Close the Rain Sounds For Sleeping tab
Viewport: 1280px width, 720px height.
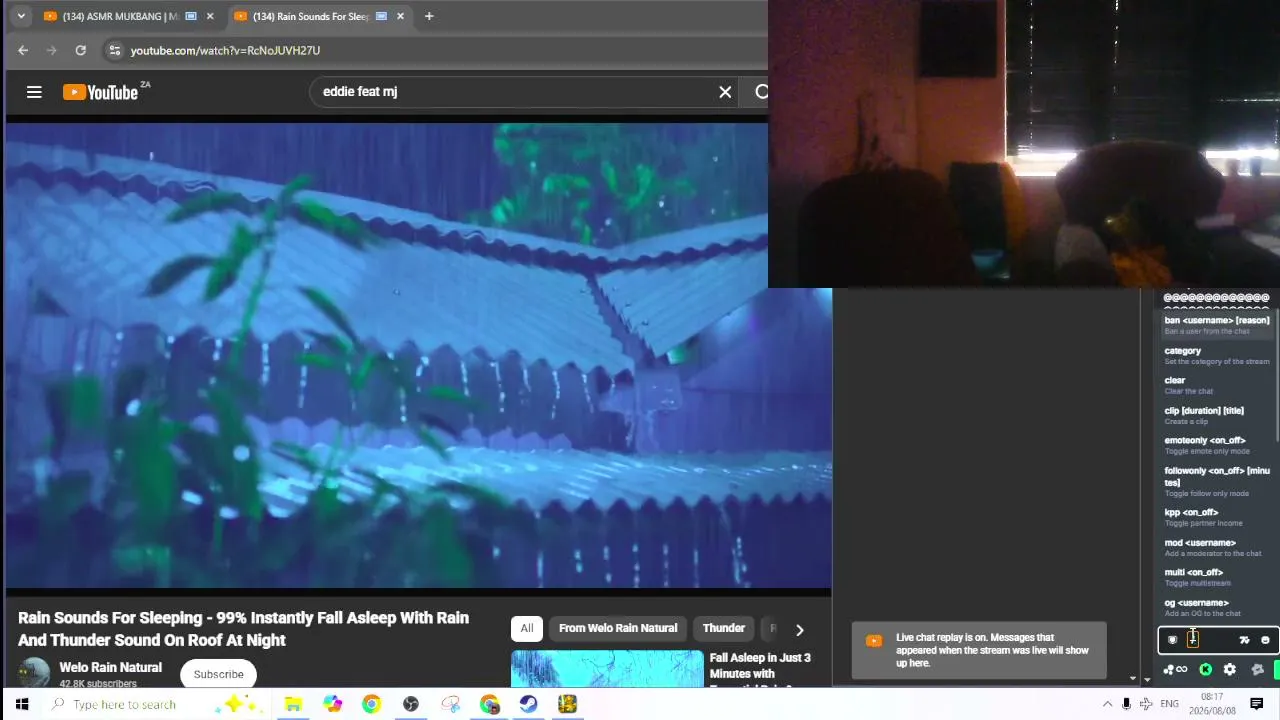(401, 16)
